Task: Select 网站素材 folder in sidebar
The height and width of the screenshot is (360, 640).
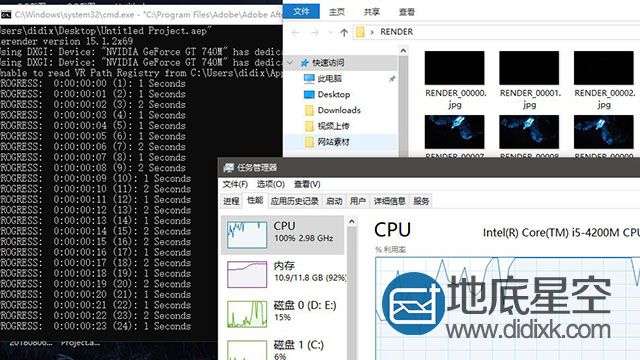Action: pyautogui.click(x=333, y=142)
